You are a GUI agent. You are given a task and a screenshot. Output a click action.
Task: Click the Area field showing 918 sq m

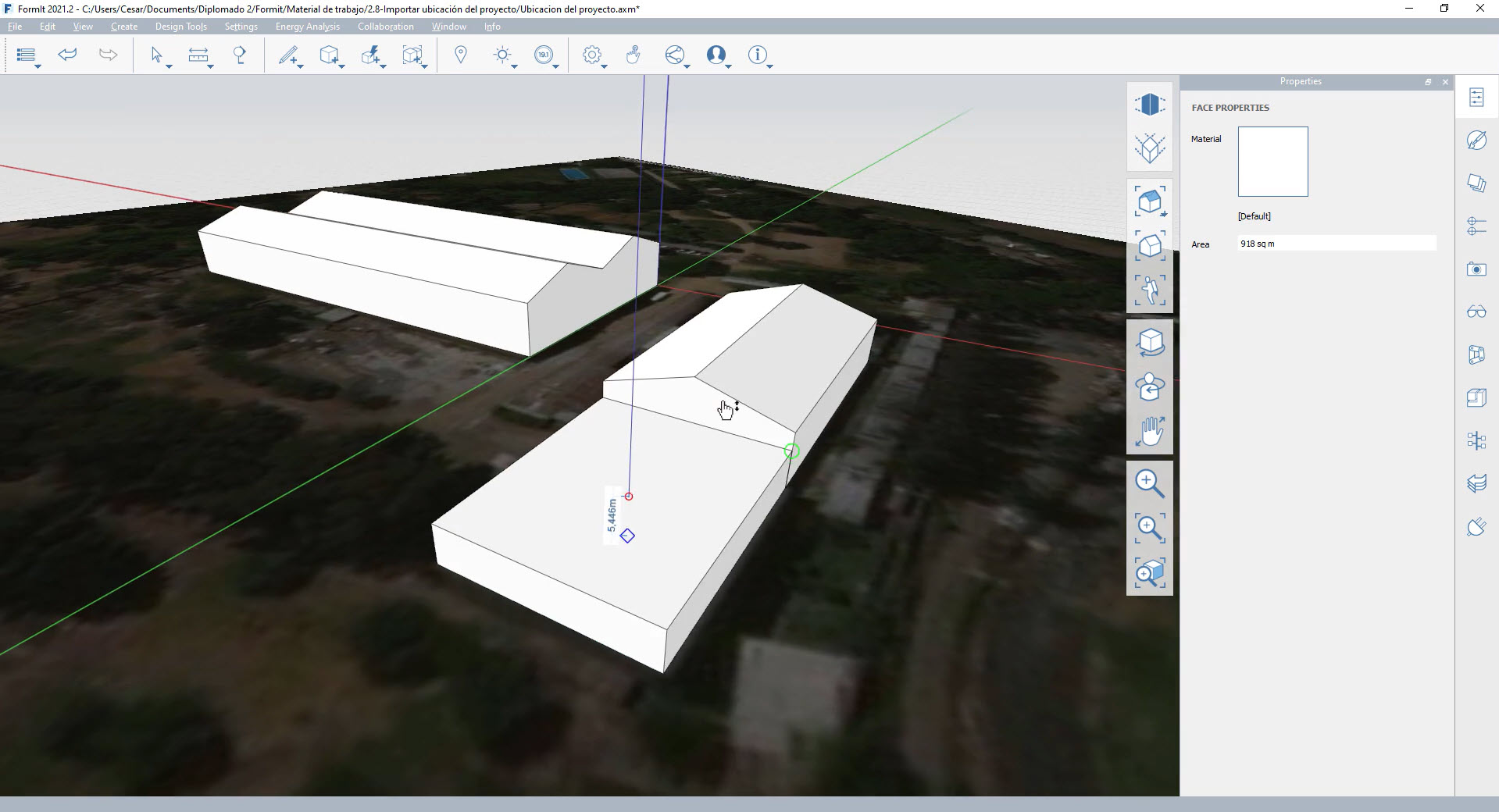pos(1336,244)
